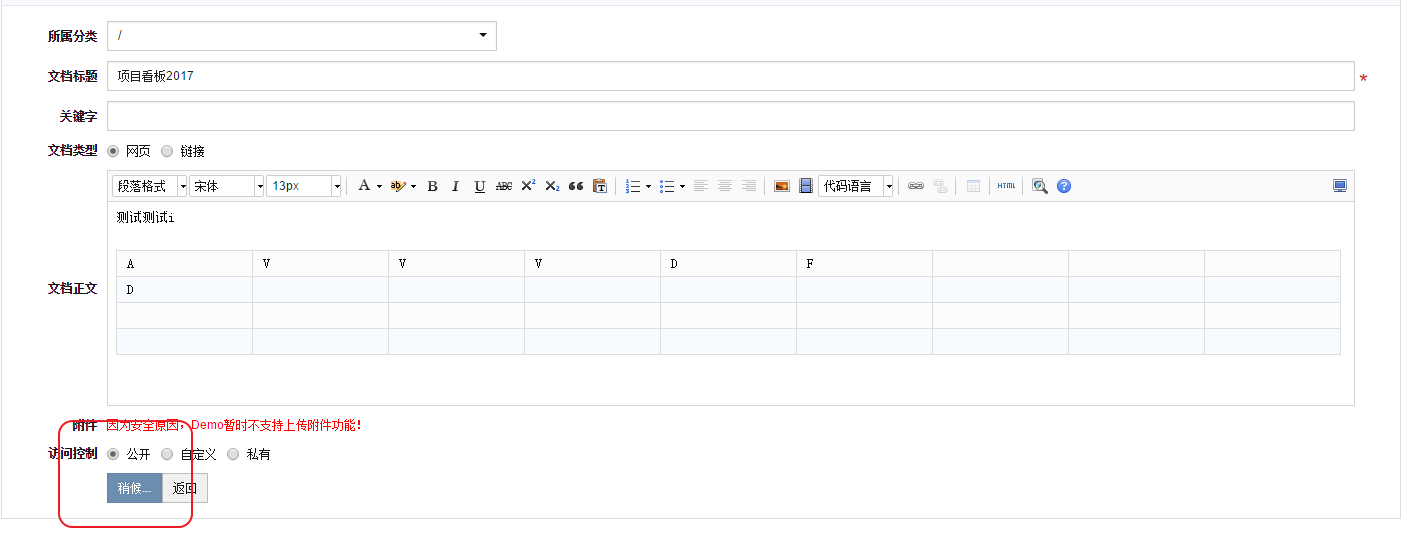Click the 稍候... submit button
The image size is (1420, 549).
134,488
